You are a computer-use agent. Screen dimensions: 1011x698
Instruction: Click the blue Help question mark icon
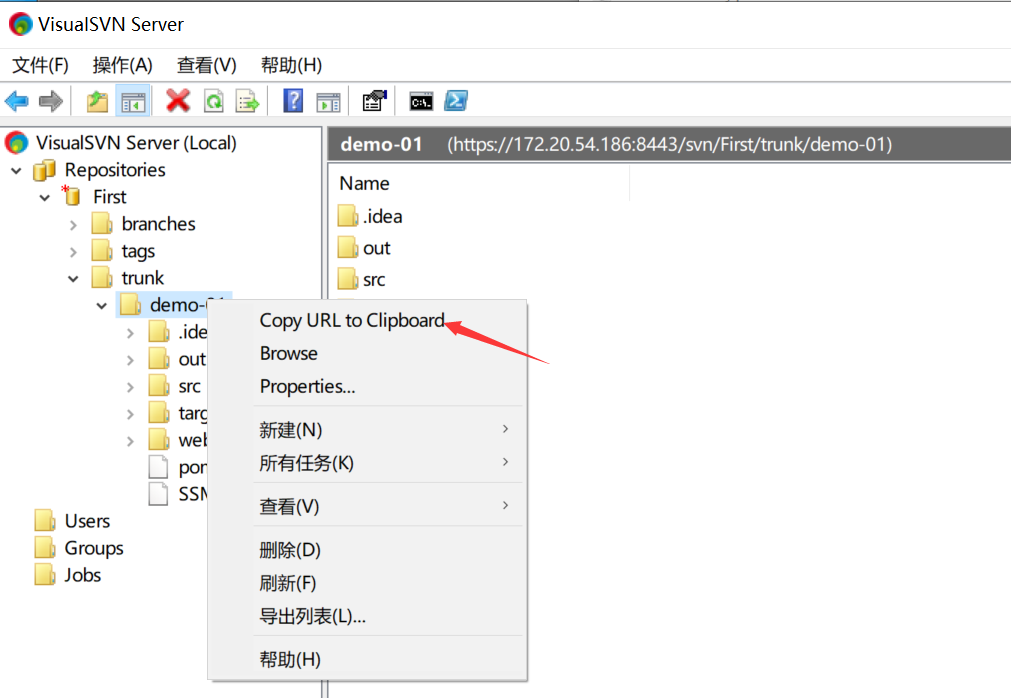293,101
